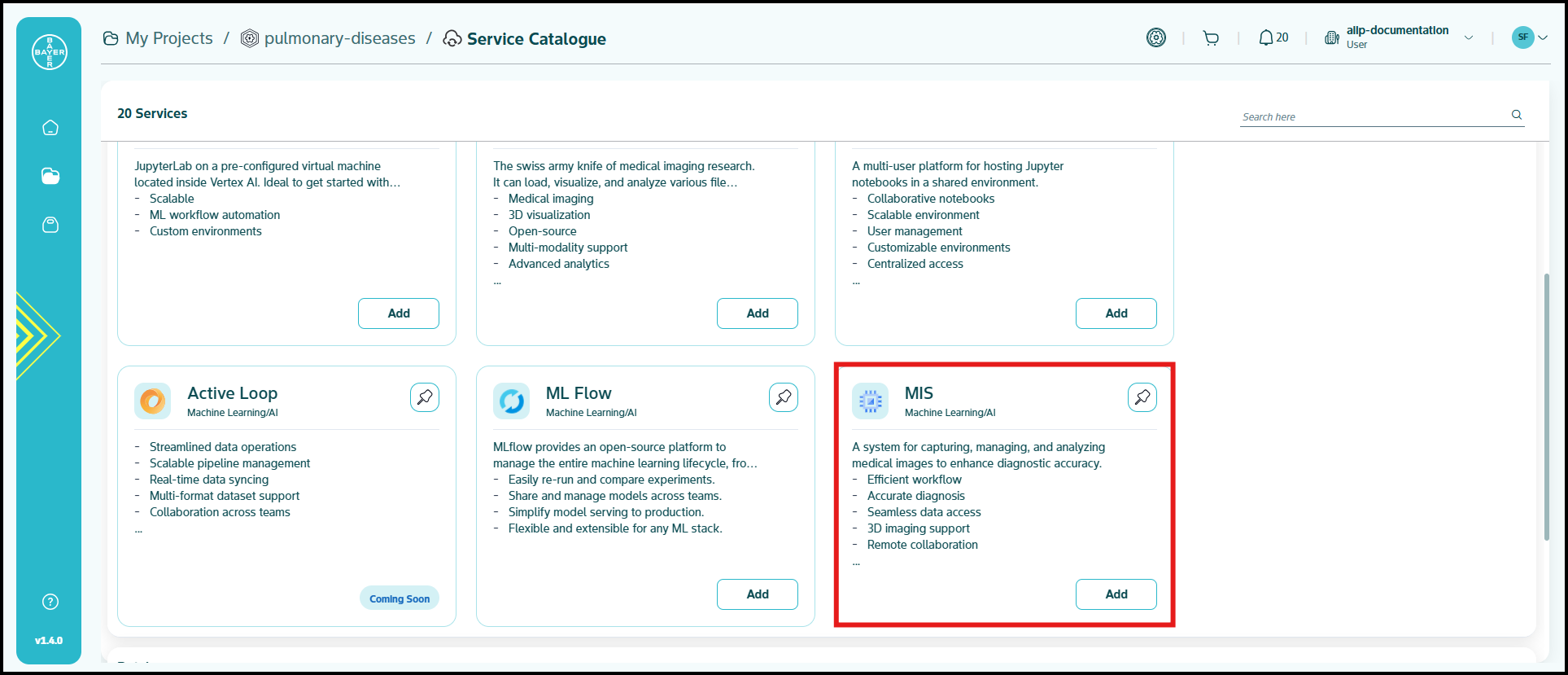Pin the Active Loop service
The width and height of the screenshot is (1568, 675).
(x=425, y=397)
